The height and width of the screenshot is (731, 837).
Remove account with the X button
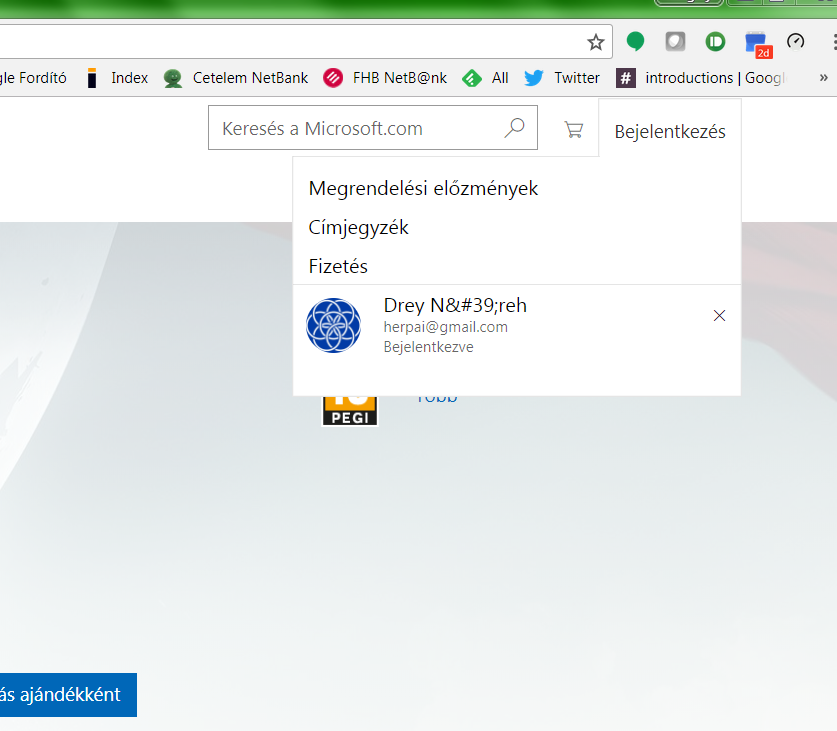[x=719, y=316]
